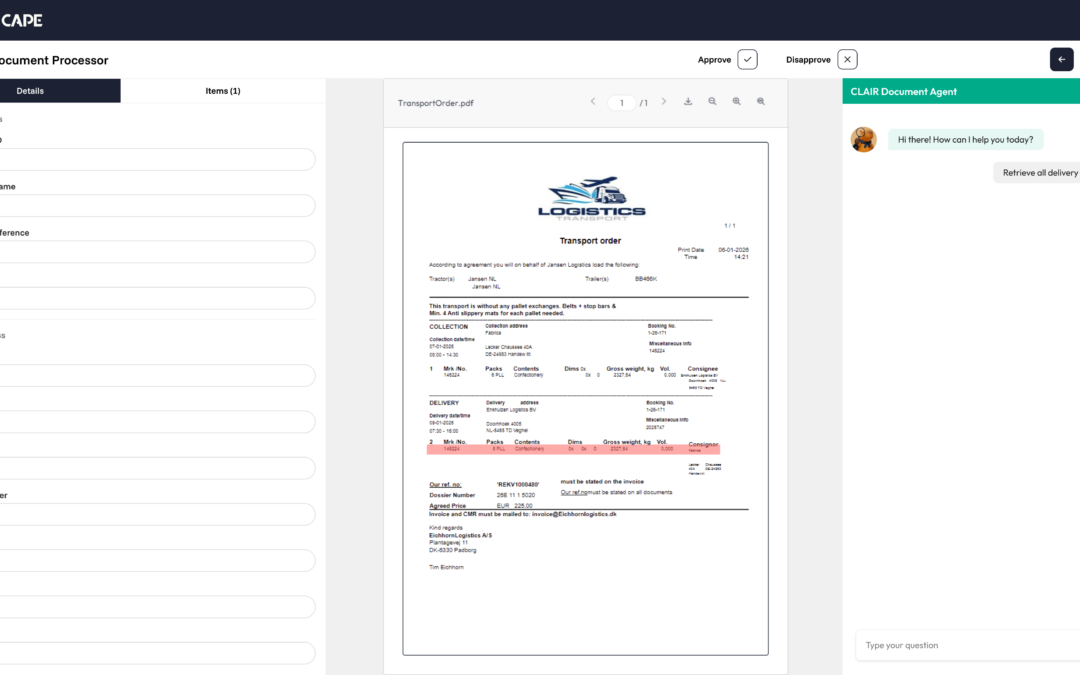Disapprove the document with the X button
The width and height of the screenshot is (1080, 675).
click(x=847, y=59)
